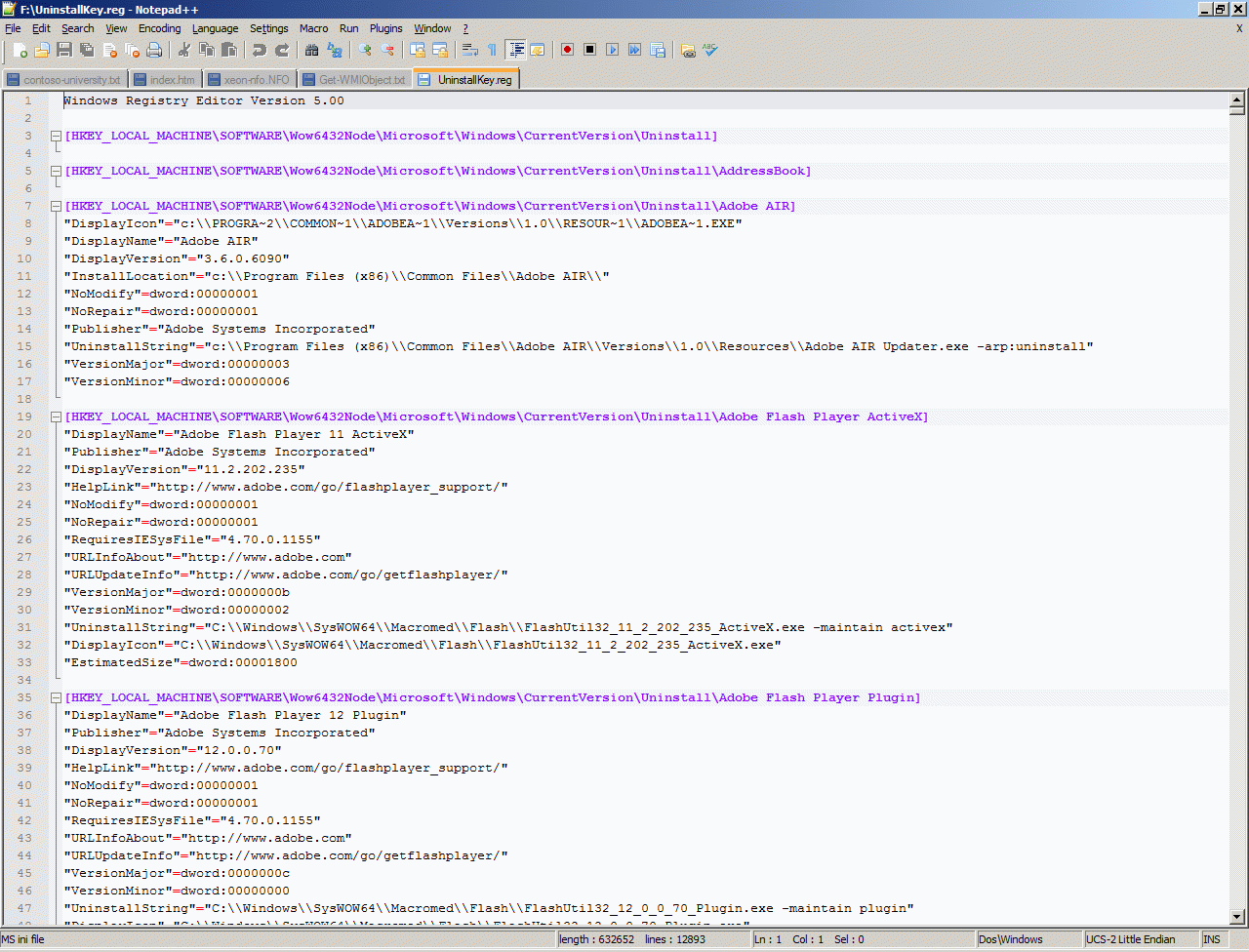Close the document using the menu bar X
The width and height of the screenshot is (1249, 952).
pos(1239,28)
